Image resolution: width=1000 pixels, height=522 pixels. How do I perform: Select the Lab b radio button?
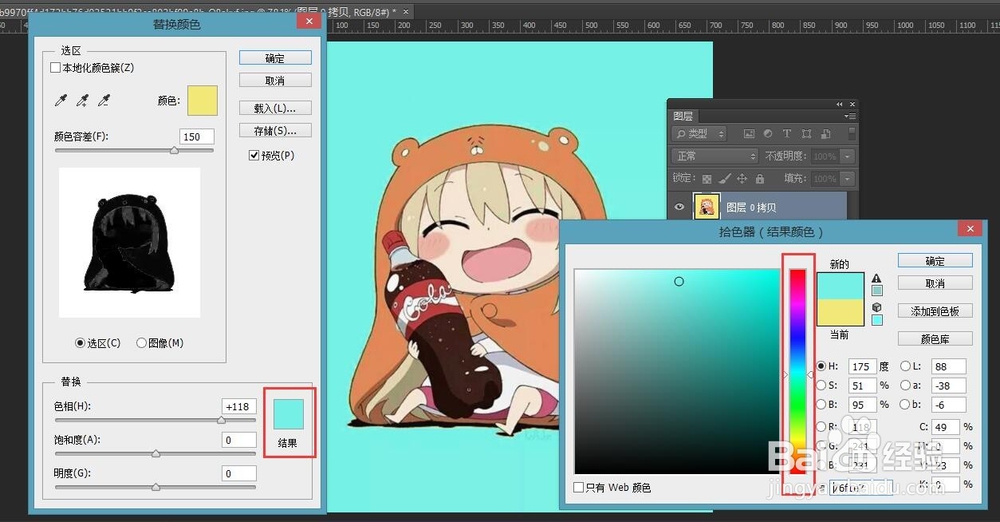905,405
